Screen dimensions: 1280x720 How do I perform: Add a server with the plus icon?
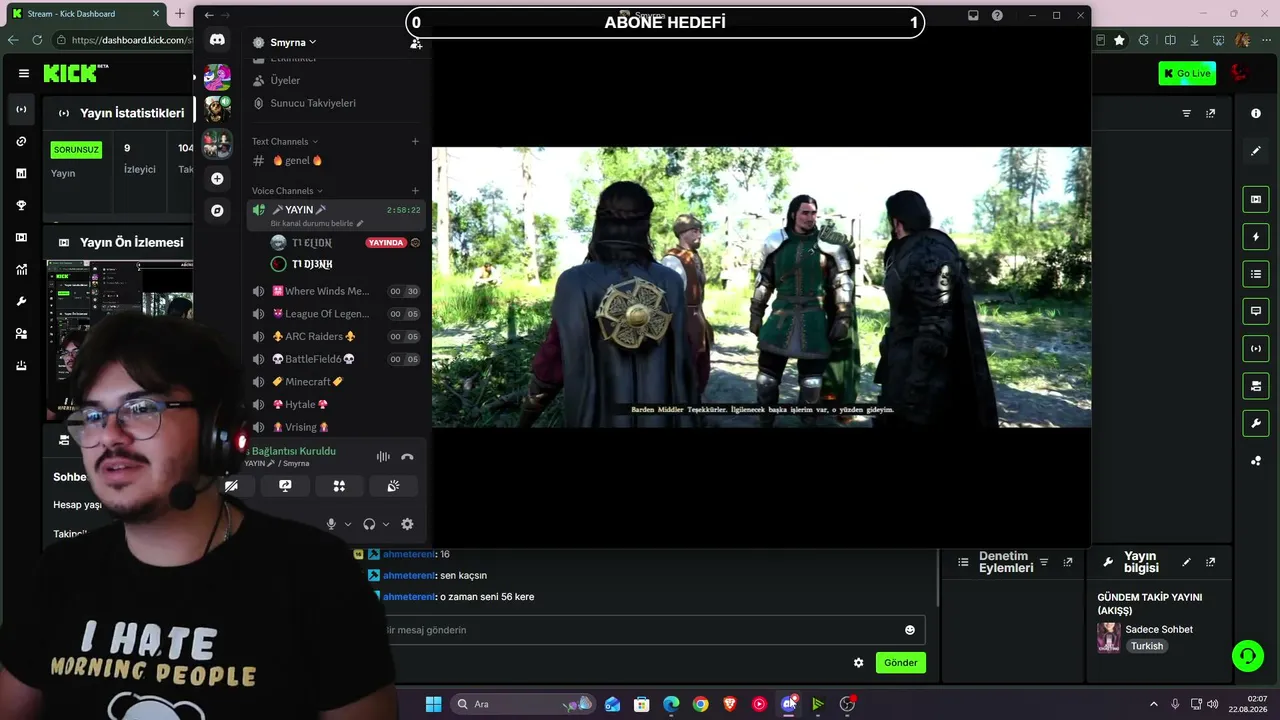point(217,178)
